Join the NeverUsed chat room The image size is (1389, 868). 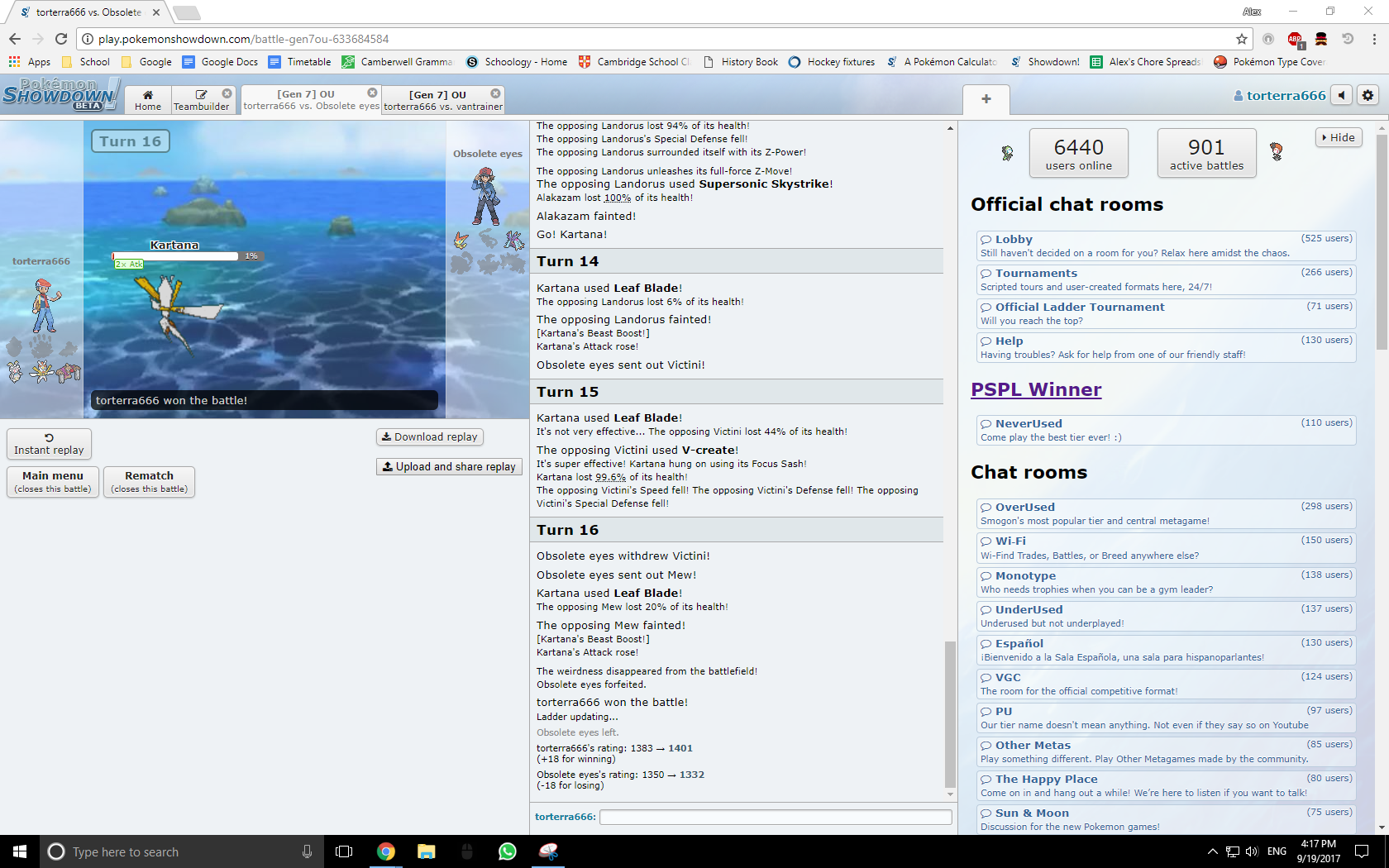click(x=1166, y=430)
